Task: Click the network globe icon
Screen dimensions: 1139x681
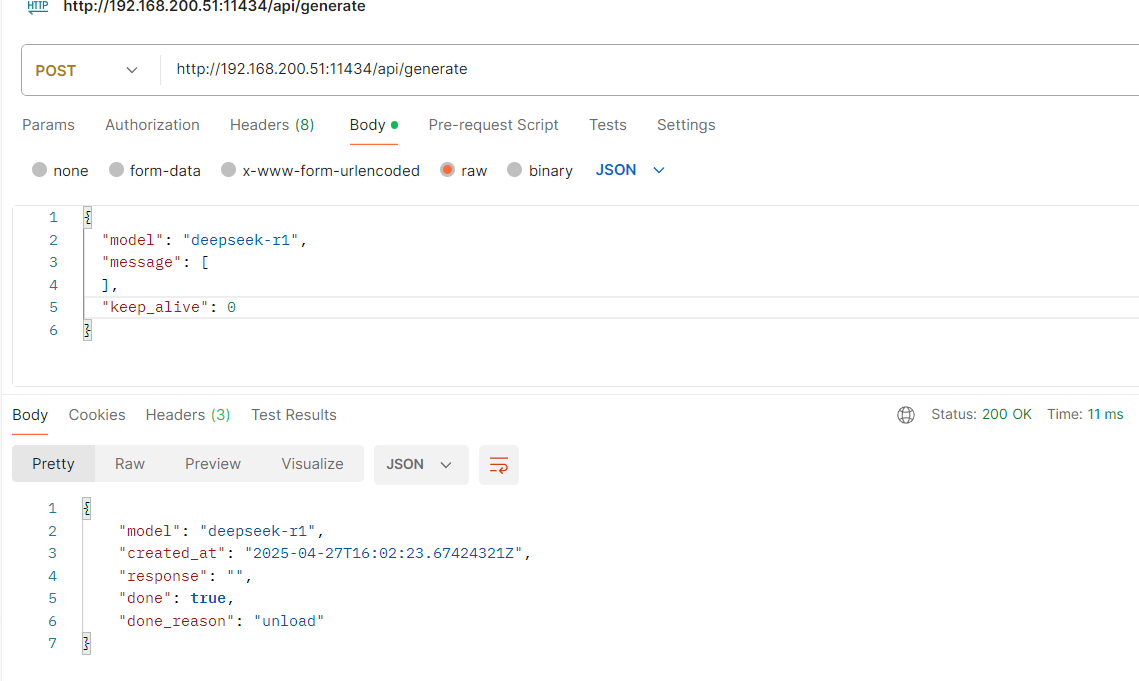Action: pos(906,415)
